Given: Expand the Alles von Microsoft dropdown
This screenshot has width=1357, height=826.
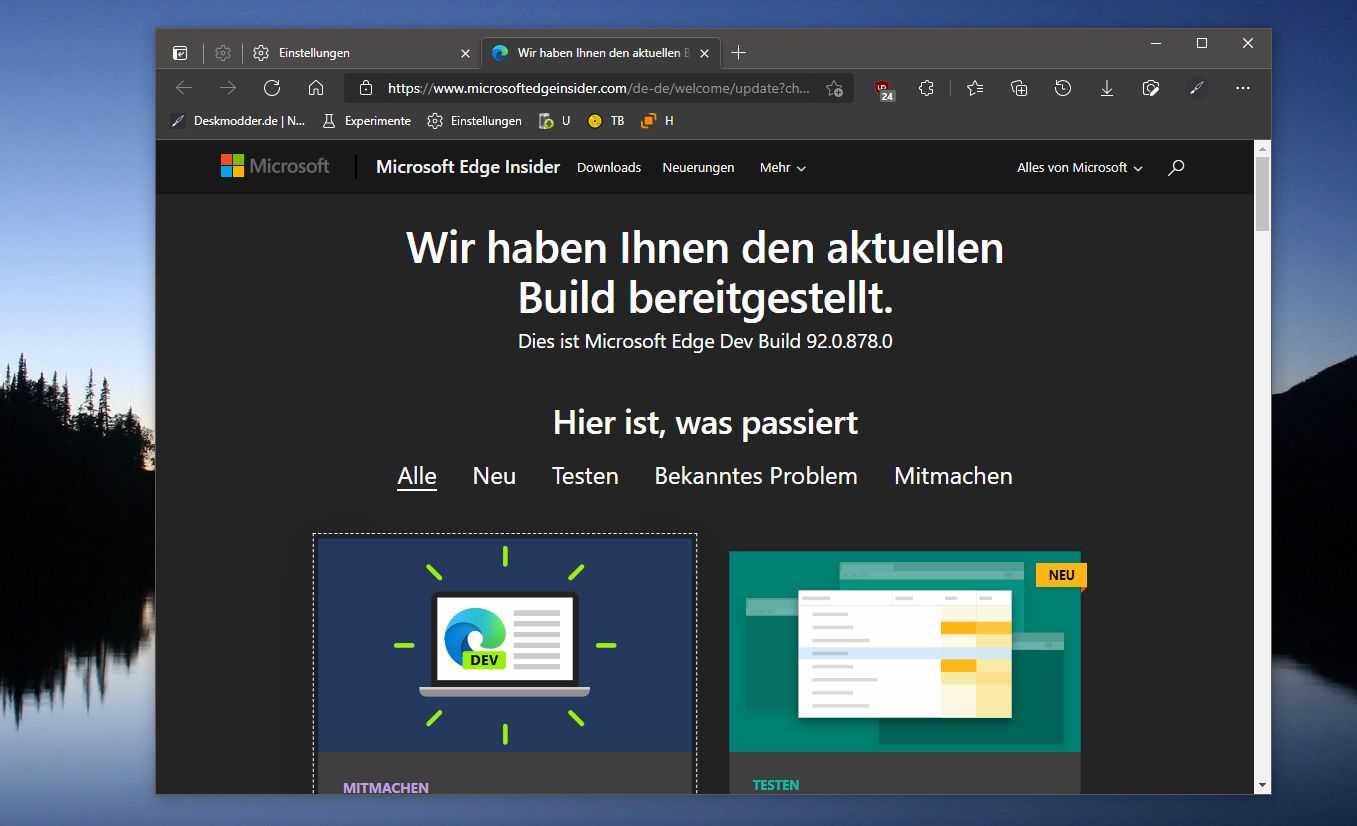Looking at the screenshot, I should pyautogui.click(x=1080, y=167).
